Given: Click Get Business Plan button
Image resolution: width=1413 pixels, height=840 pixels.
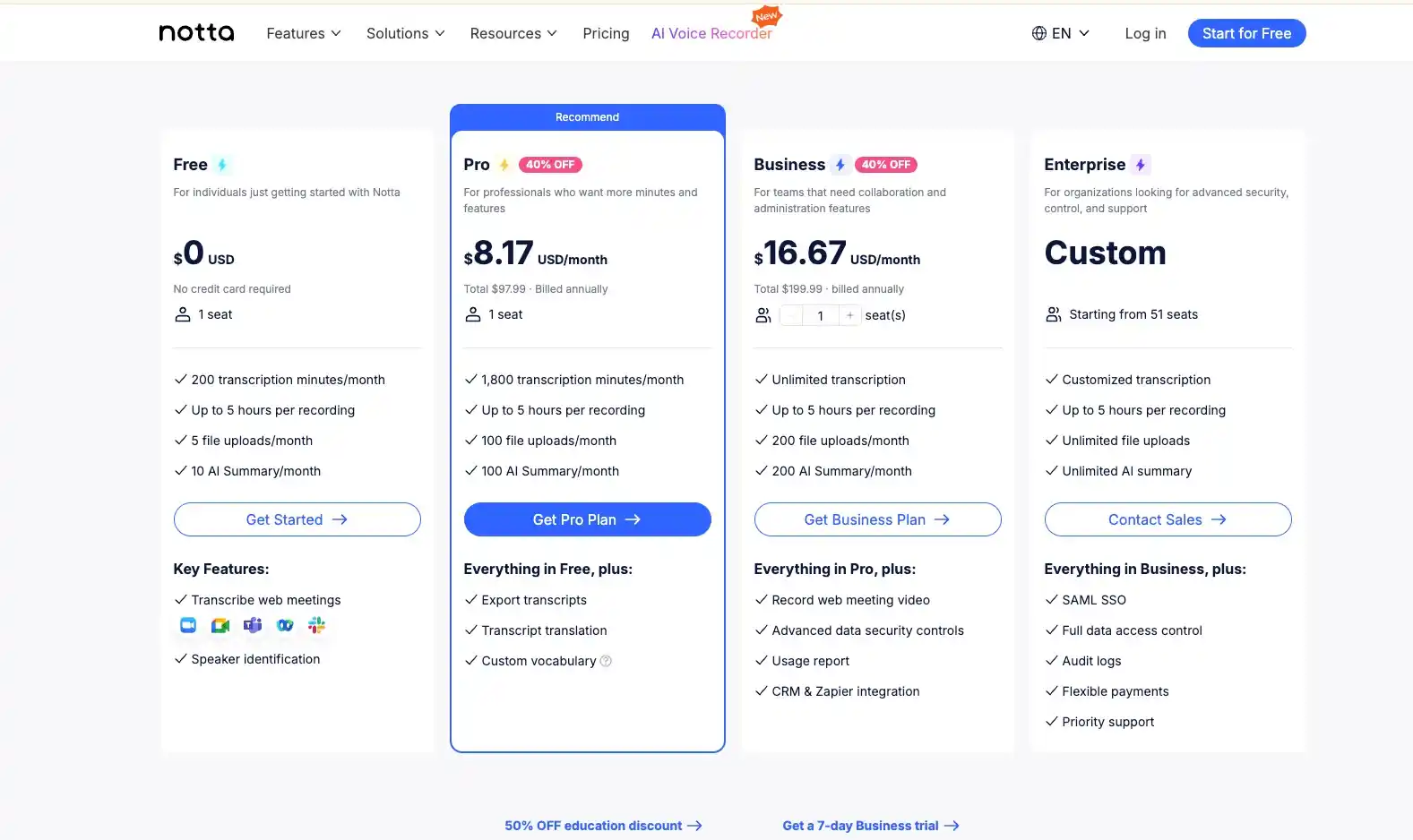Looking at the screenshot, I should [877, 519].
